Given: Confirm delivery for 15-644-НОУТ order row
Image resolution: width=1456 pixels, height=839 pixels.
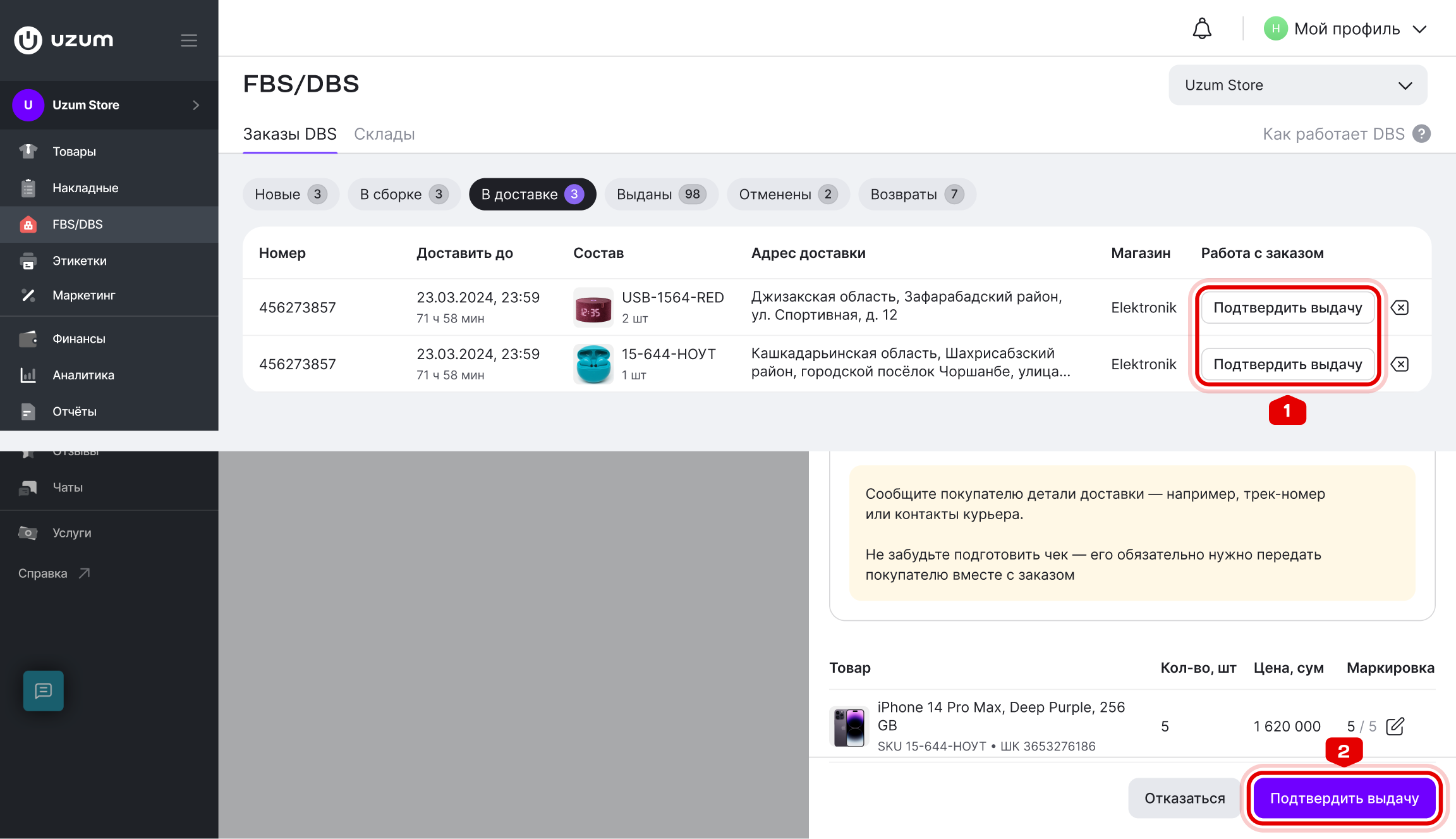Looking at the screenshot, I should pyautogui.click(x=1287, y=364).
